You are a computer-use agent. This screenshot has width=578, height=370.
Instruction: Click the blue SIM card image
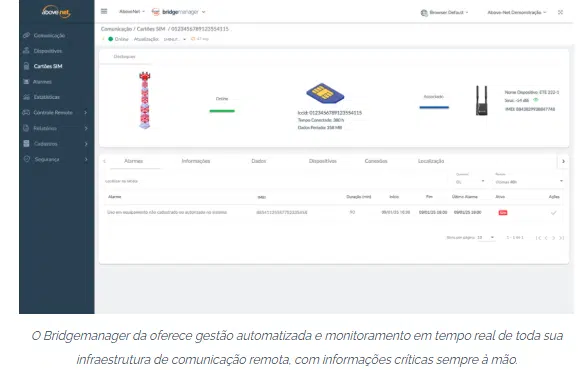click(325, 93)
